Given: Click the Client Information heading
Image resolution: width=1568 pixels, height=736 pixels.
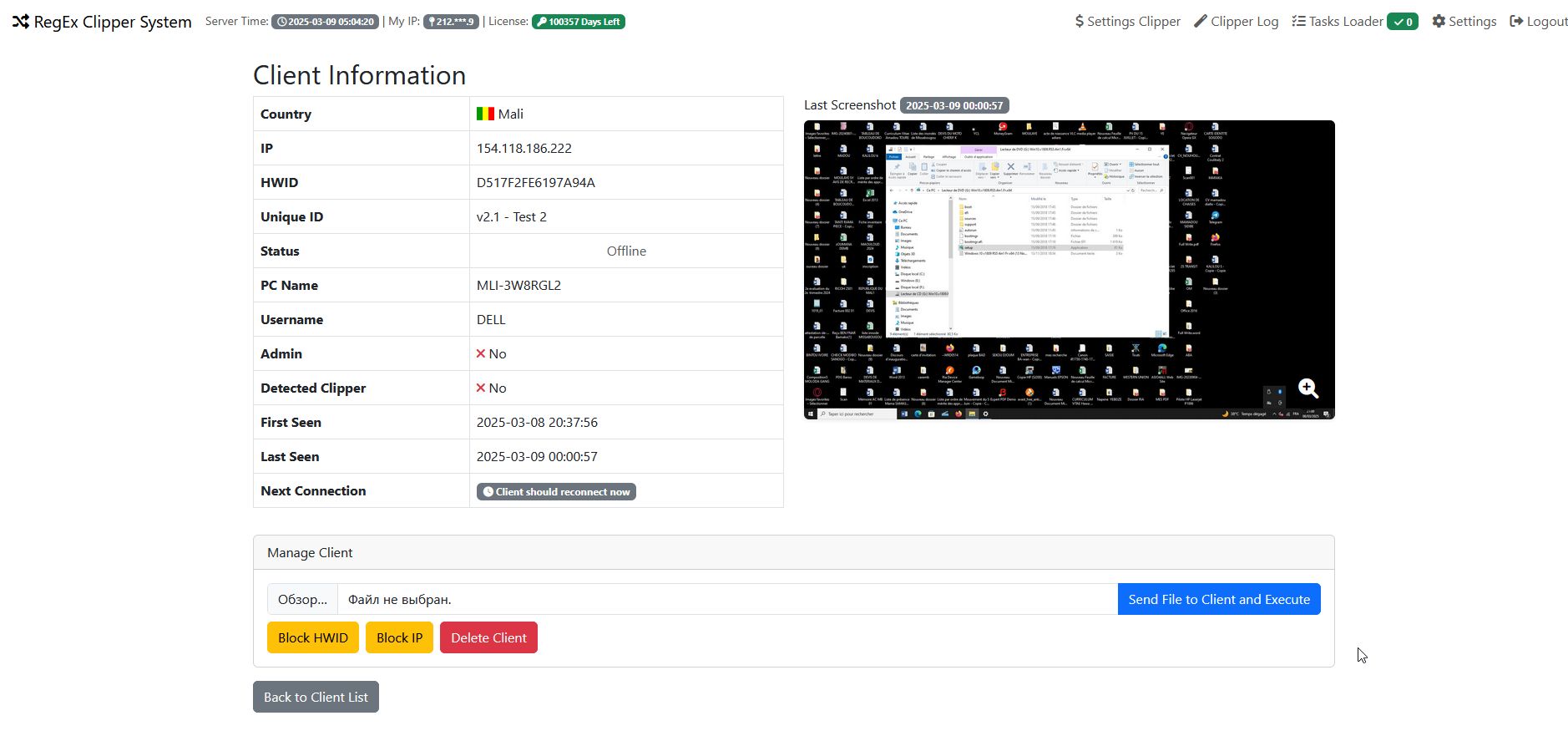Looking at the screenshot, I should (x=359, y=75).
